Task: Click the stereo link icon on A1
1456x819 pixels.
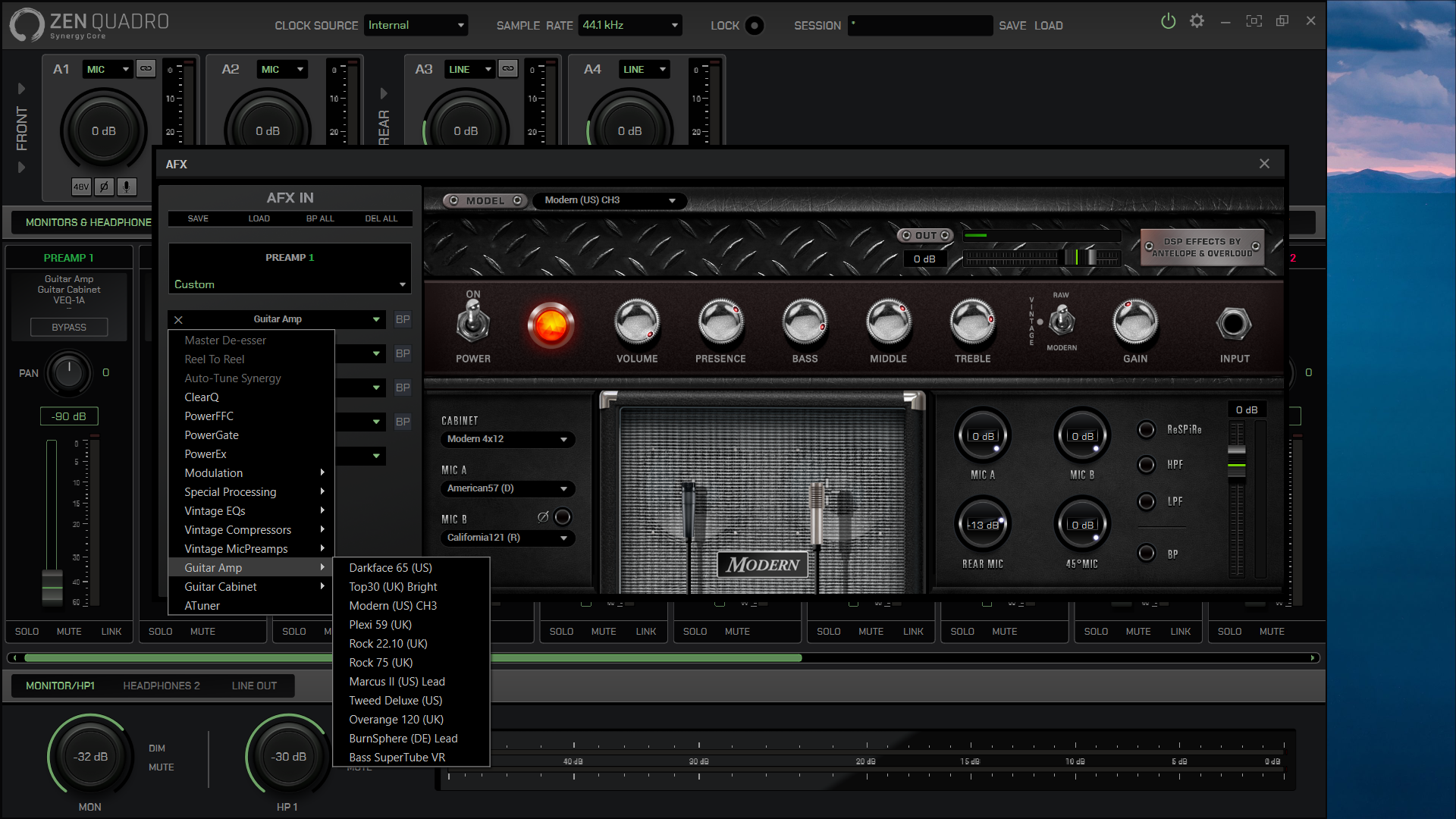Action: click(146, 69)
